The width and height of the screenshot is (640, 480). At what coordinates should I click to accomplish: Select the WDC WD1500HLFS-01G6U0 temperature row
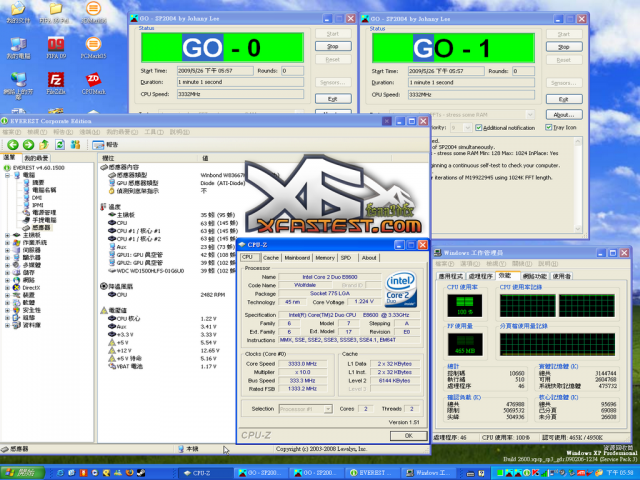coord(171,271)
